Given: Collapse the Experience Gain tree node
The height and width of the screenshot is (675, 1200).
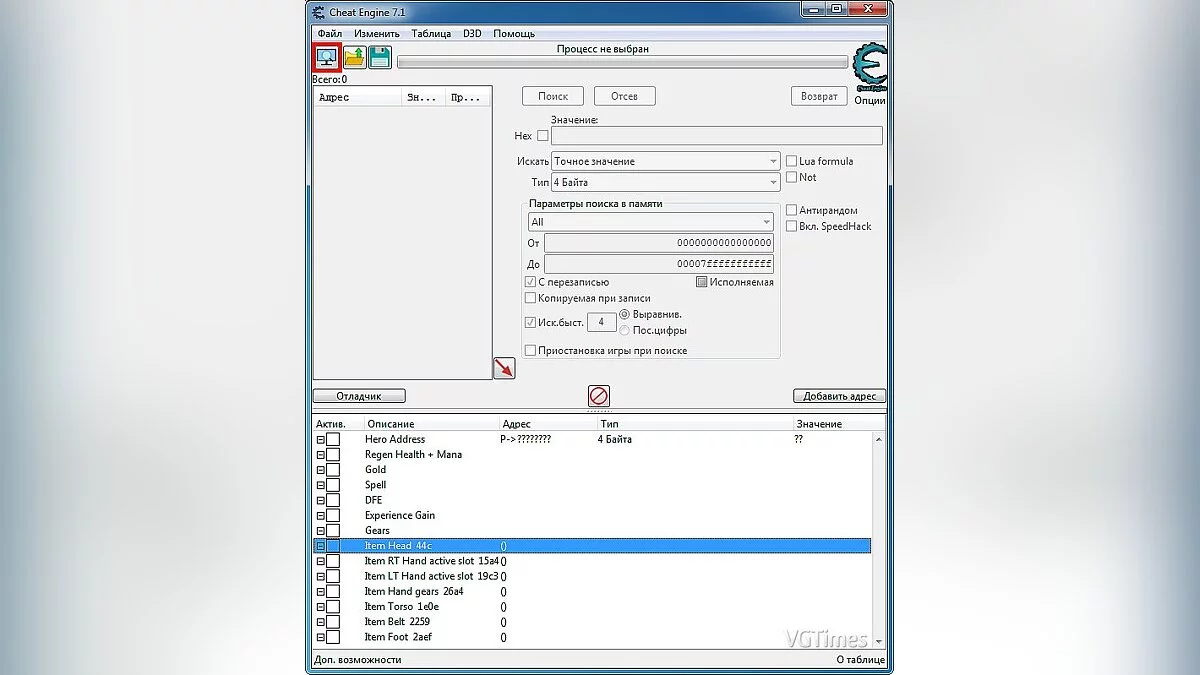Looking at the screenshot, I should [321, 516].
